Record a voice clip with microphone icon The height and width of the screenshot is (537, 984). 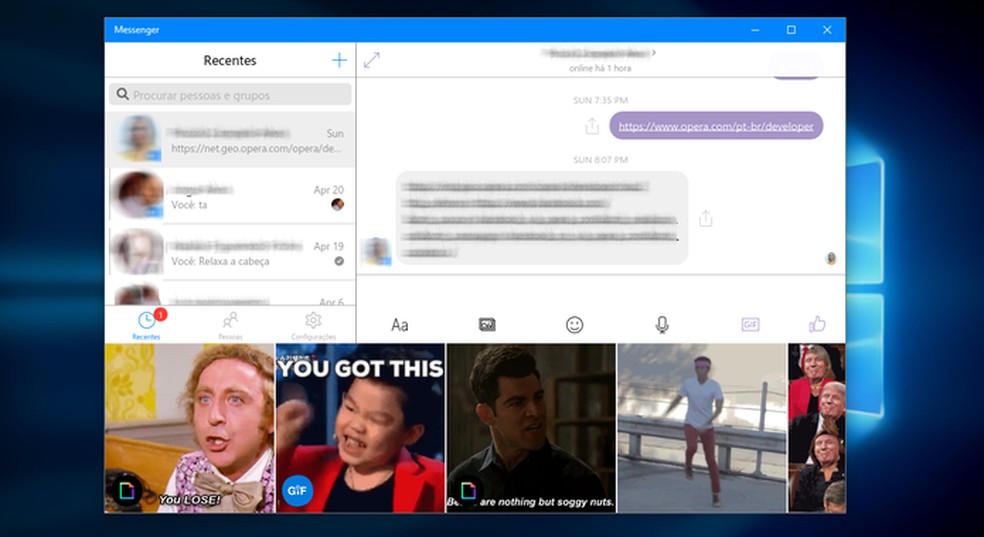(x=661, y=324)
